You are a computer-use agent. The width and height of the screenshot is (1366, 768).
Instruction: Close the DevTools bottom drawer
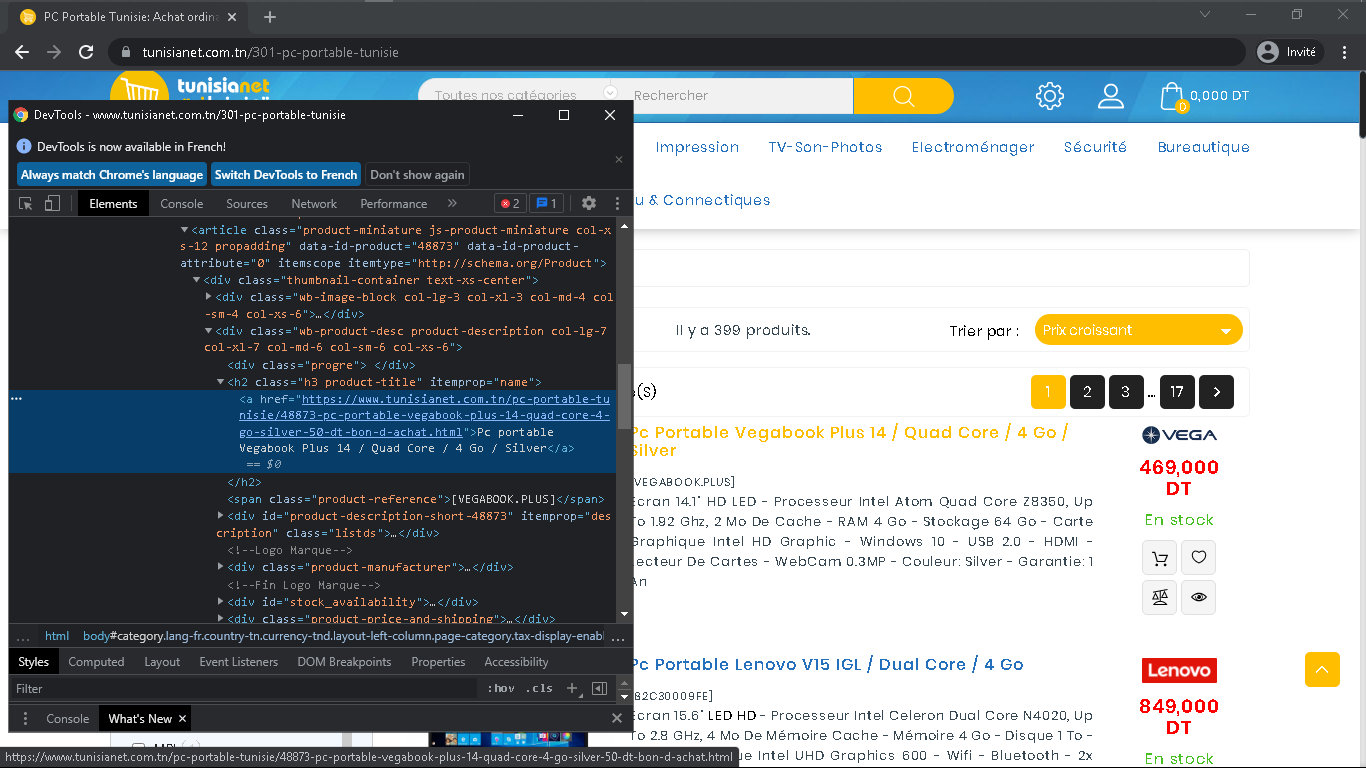point(617,719)
